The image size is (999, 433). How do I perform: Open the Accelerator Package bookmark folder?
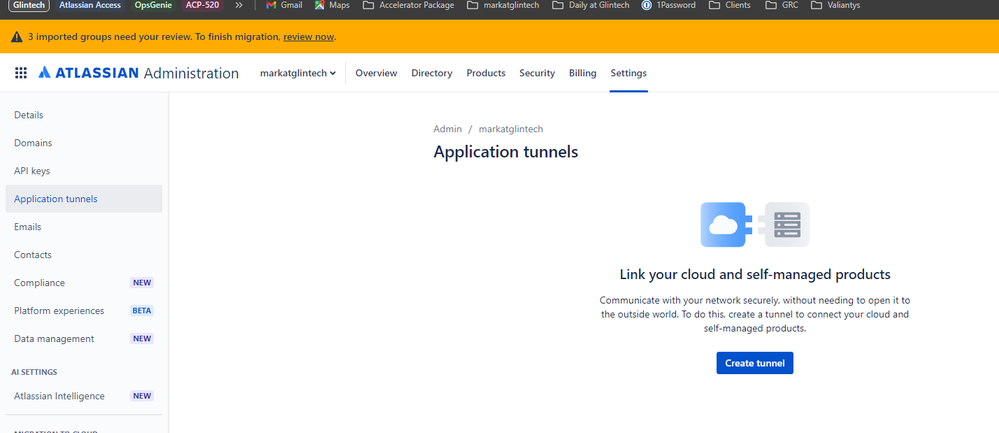click(x=408, y=5)
